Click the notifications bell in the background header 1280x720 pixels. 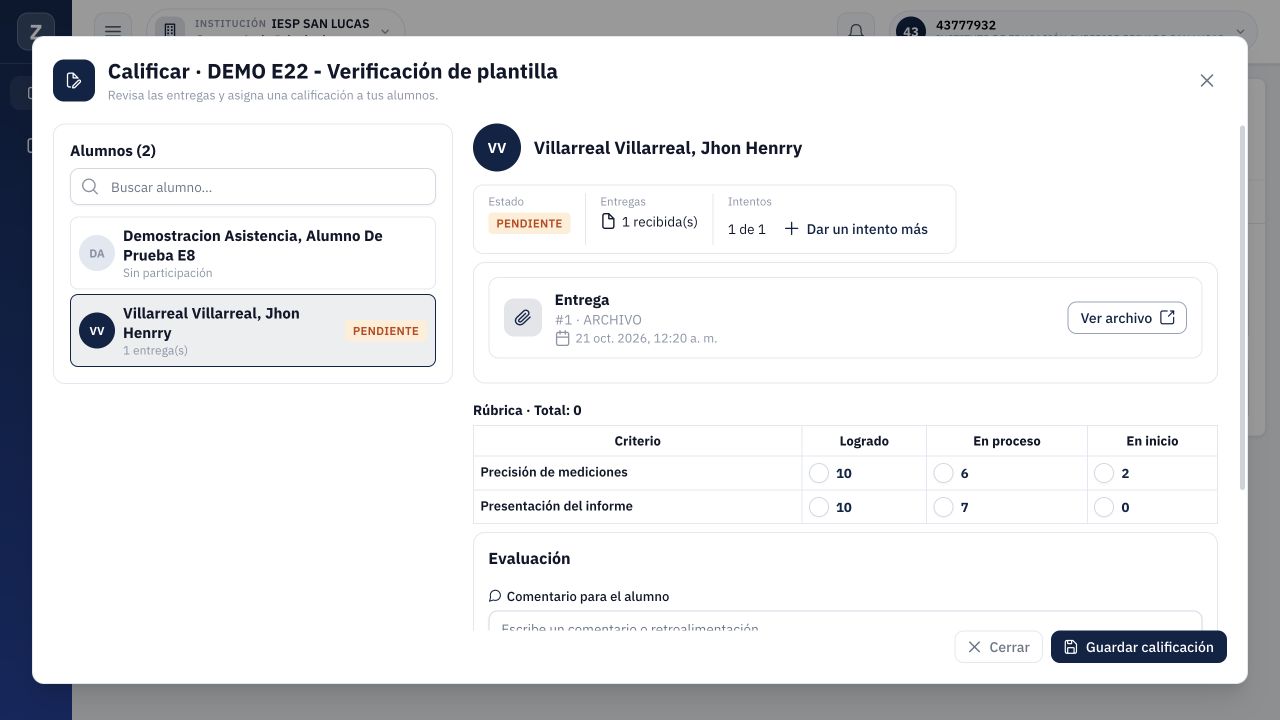(x=856, y=31)
